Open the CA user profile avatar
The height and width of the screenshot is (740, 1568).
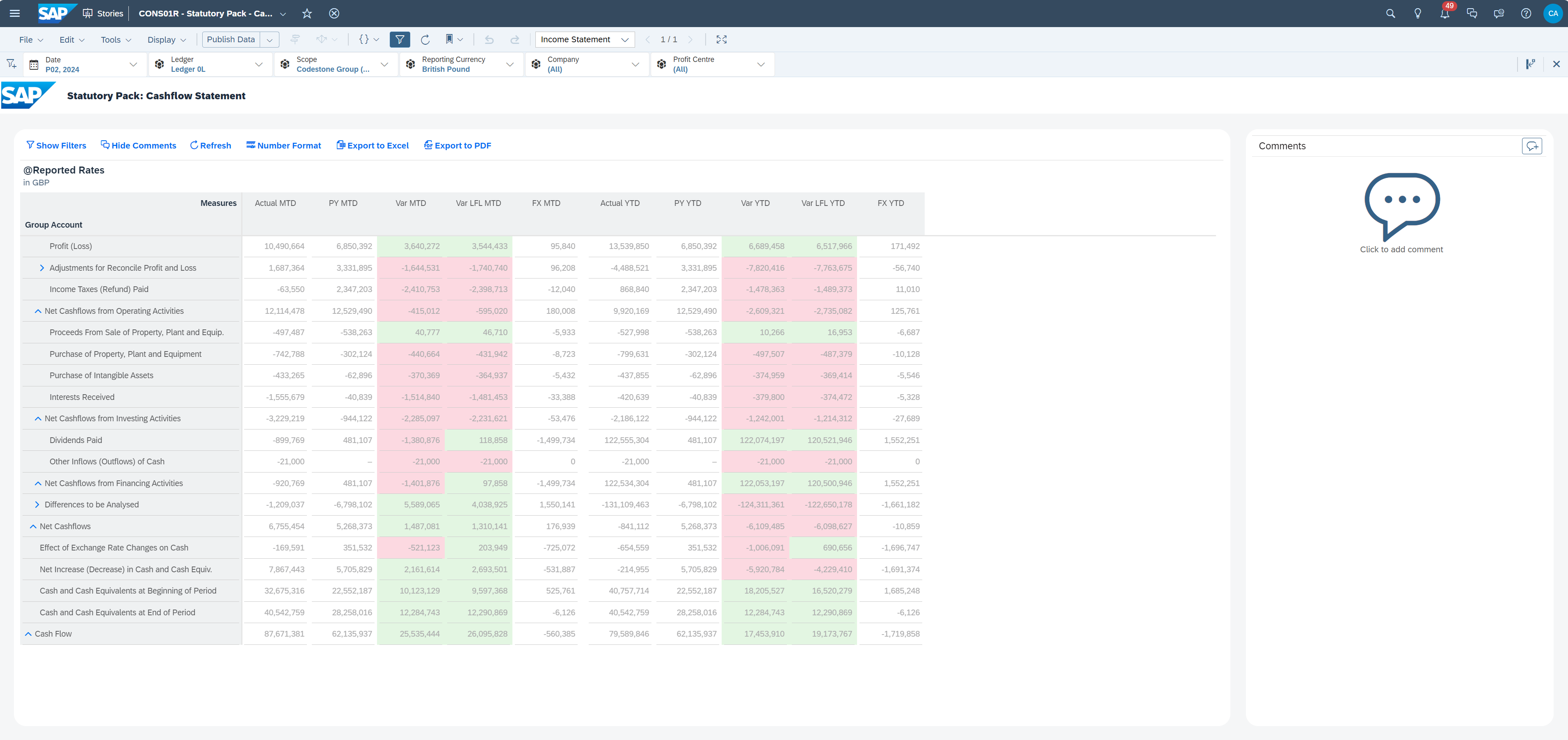[1553, 14]
